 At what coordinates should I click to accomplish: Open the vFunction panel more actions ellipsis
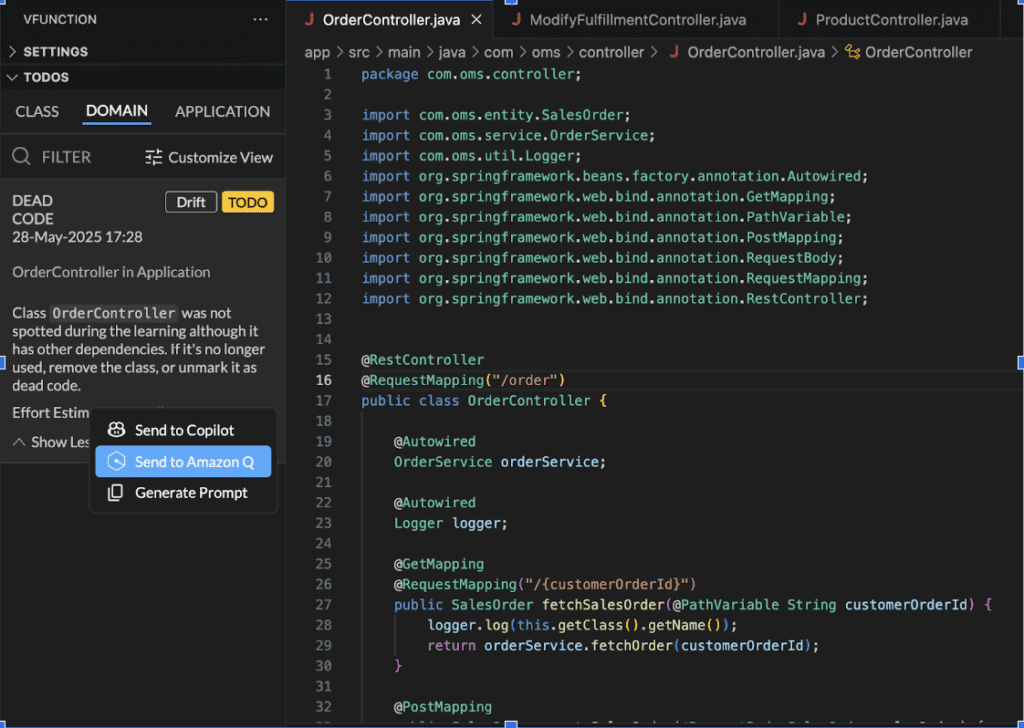click(x=260, y=20)
